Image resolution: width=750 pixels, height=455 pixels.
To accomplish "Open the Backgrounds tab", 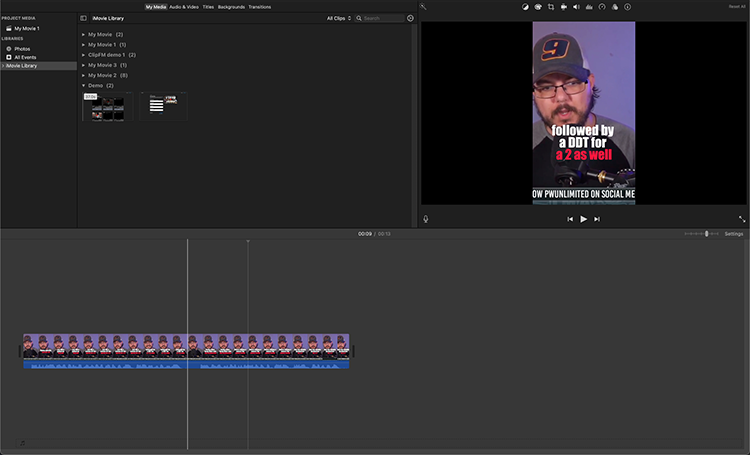I will point(231,7).
